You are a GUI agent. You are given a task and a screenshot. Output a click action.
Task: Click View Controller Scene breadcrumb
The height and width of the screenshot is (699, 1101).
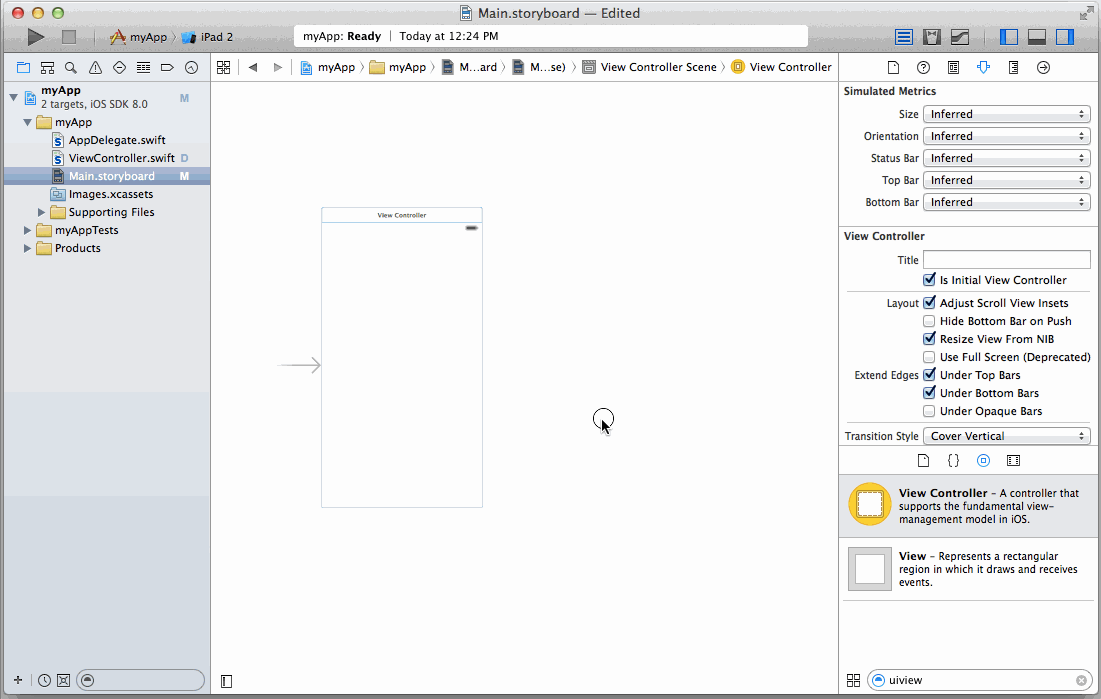click(650, 67)
